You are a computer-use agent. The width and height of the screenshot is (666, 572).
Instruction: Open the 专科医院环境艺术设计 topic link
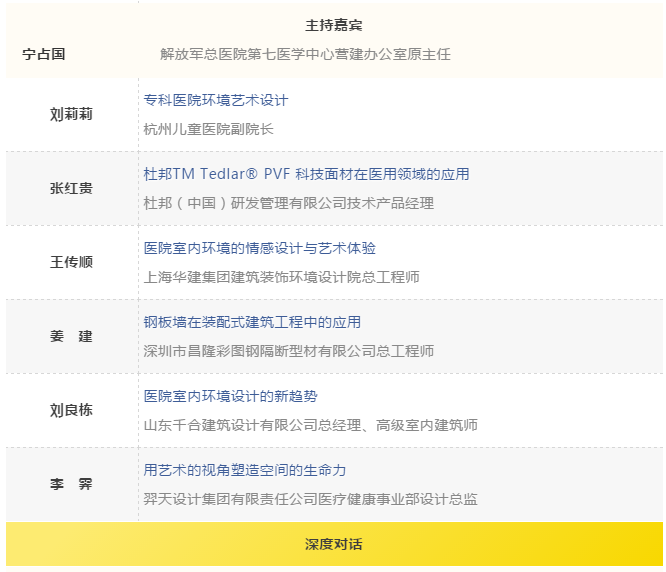pyautogui.click(x=216, y=100)
